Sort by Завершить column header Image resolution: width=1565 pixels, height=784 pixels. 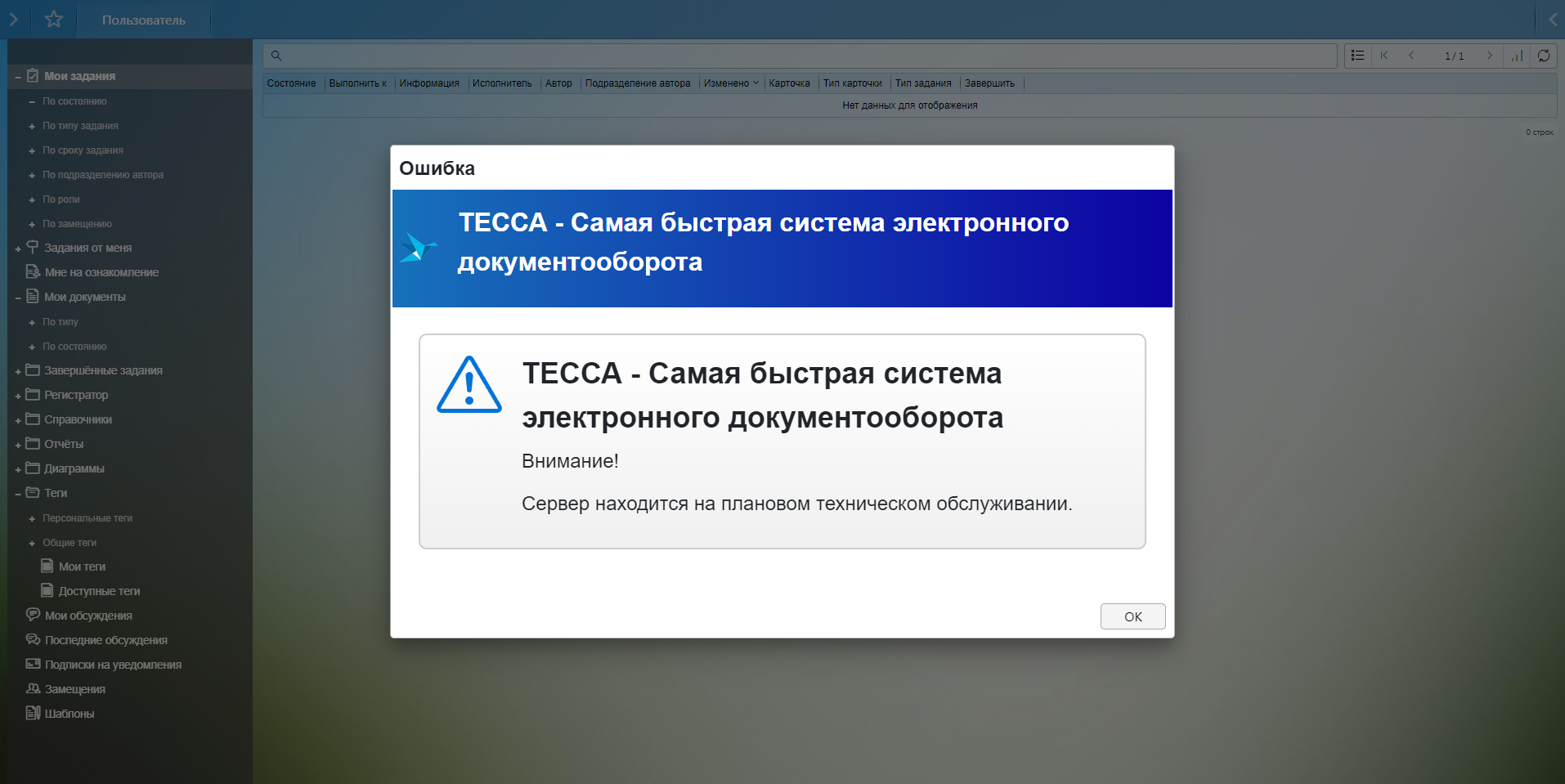[x=989, y=83]
